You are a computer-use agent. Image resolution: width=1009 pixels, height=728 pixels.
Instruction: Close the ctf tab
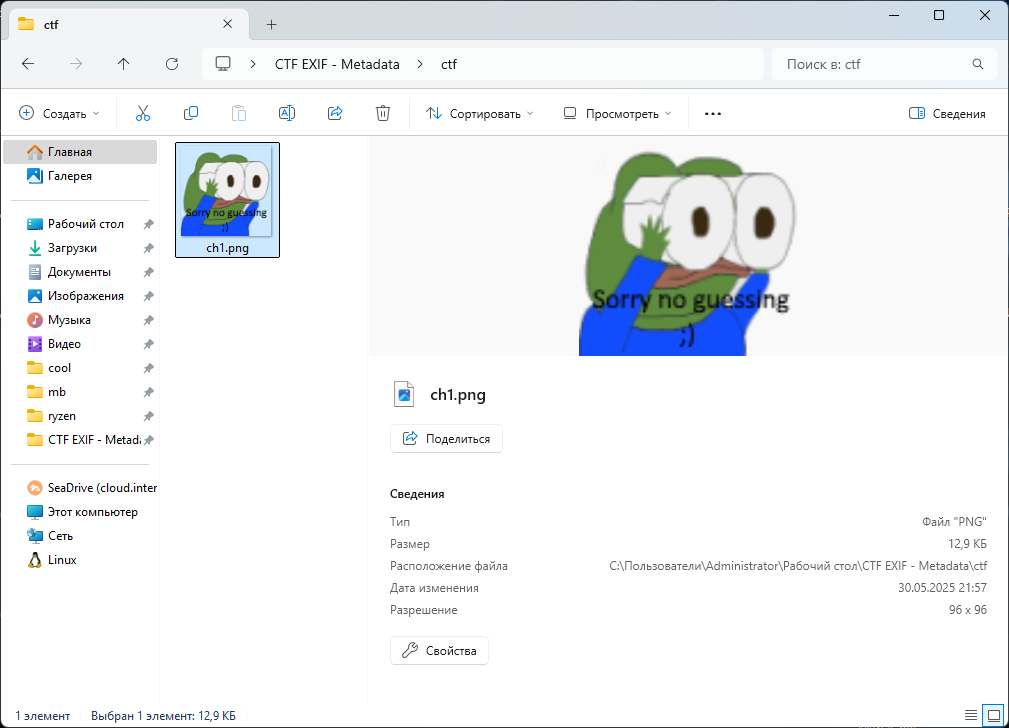(x=228, y=24)
